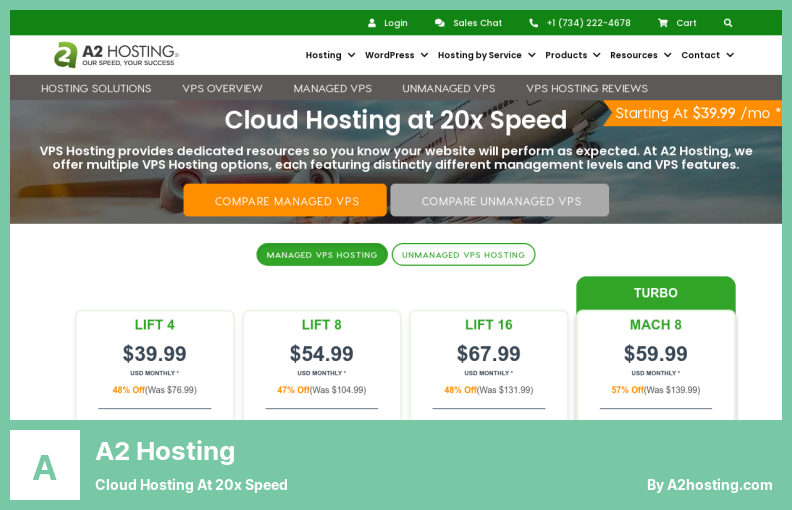The image size is (792, 510).
Task: Expand the WordPress dropdown menu
Action: coord(396,55)
